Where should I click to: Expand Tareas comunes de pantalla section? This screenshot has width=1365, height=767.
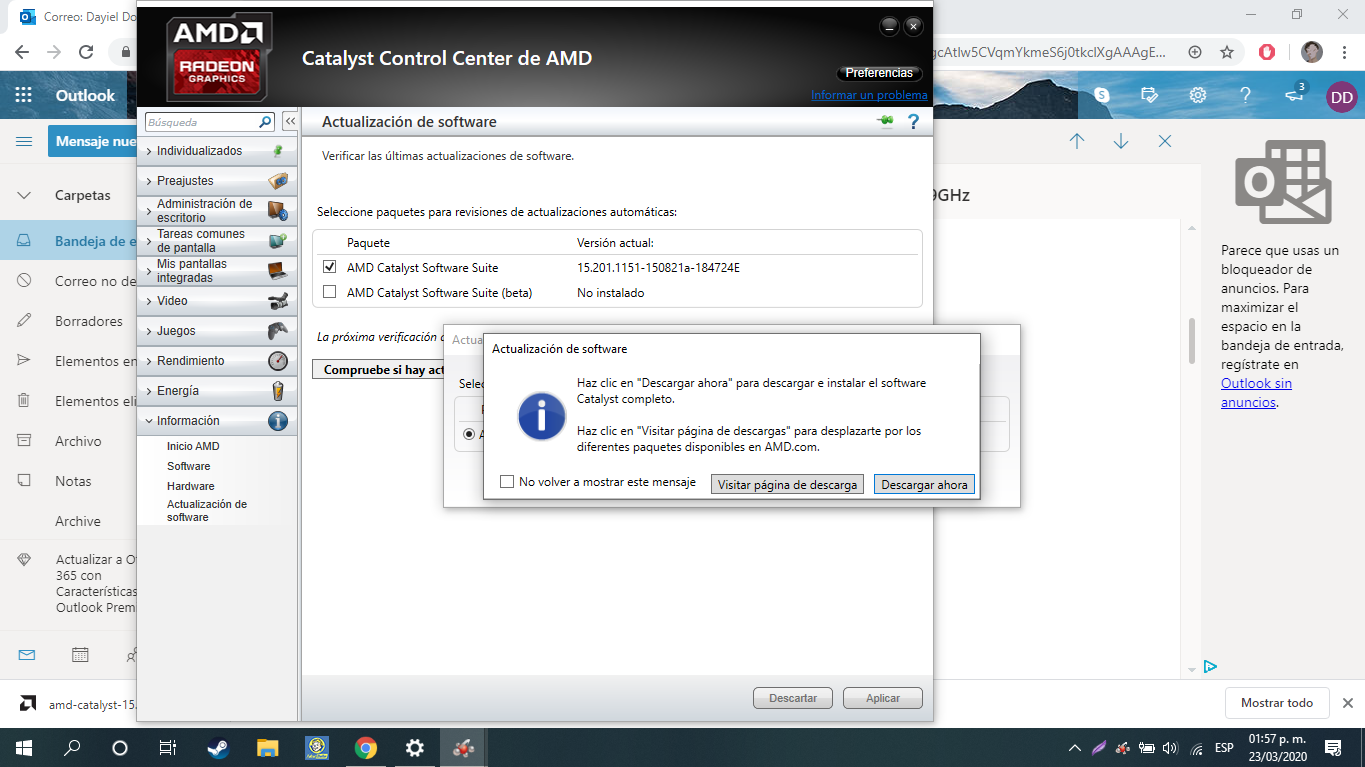(x=149, y=241)
